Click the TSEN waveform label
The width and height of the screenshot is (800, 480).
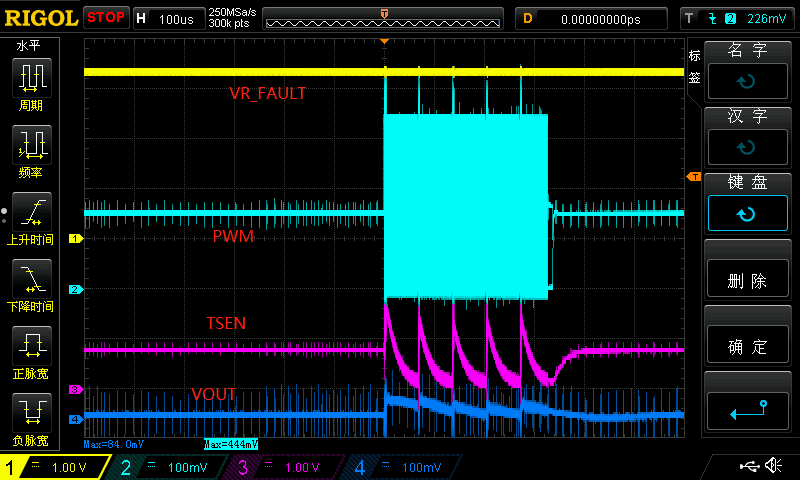(x=226, y=323)
